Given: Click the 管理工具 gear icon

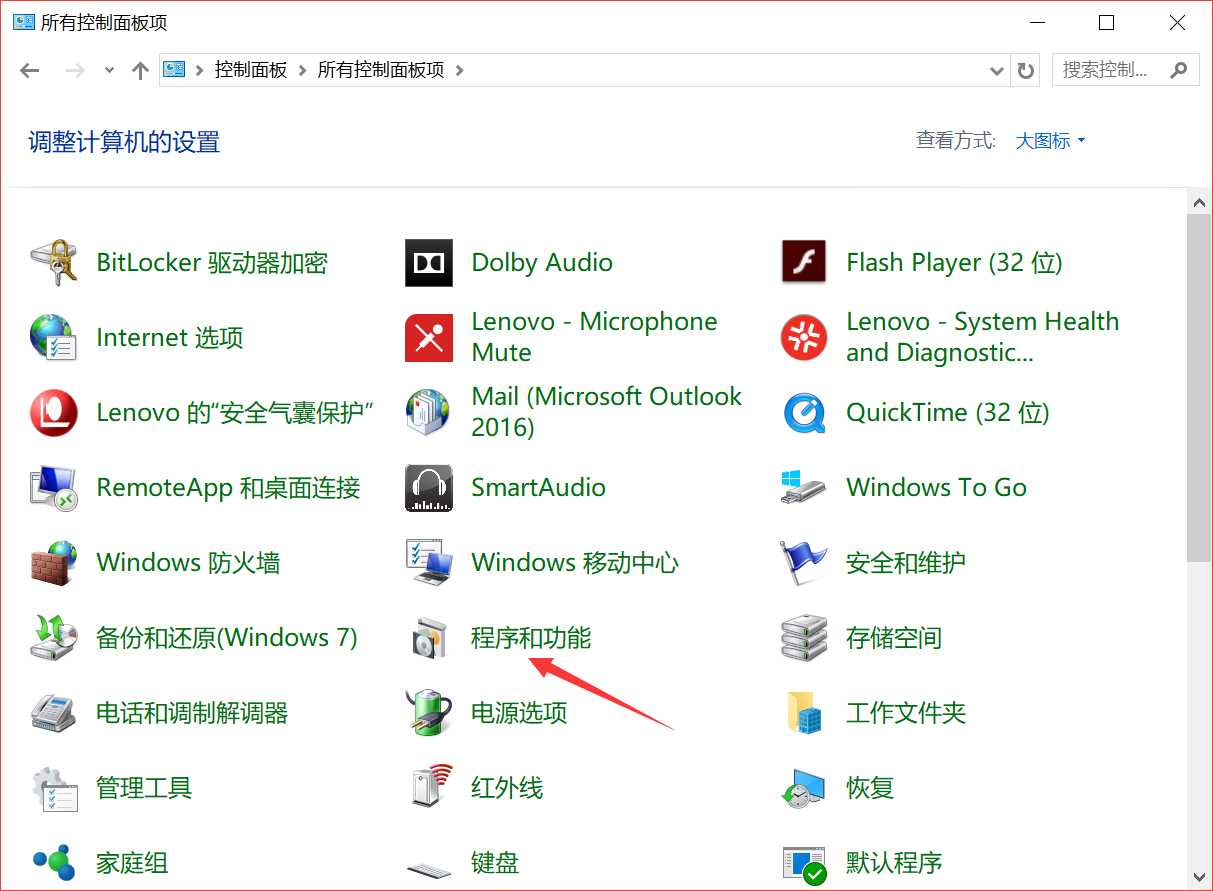Looking at the screenshot, I should (54, 788).
